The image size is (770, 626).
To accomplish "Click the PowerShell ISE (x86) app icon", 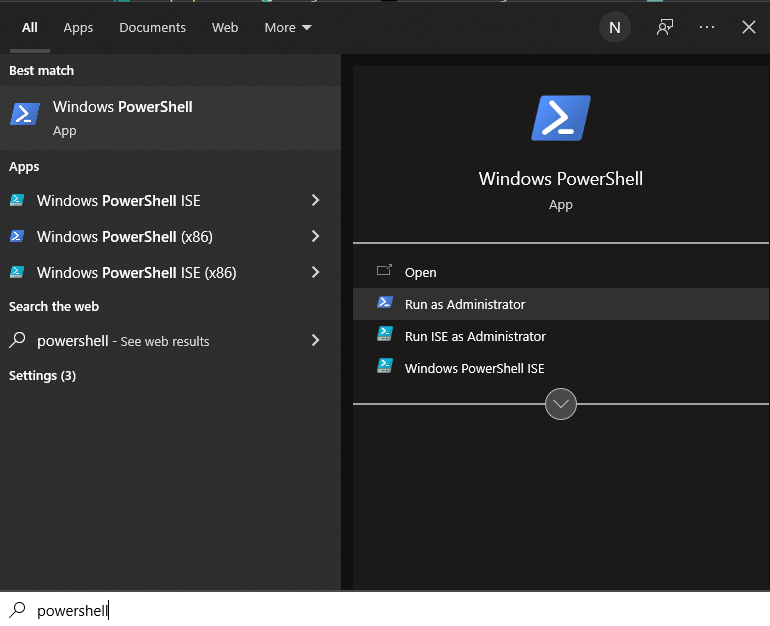I will 17,272.
